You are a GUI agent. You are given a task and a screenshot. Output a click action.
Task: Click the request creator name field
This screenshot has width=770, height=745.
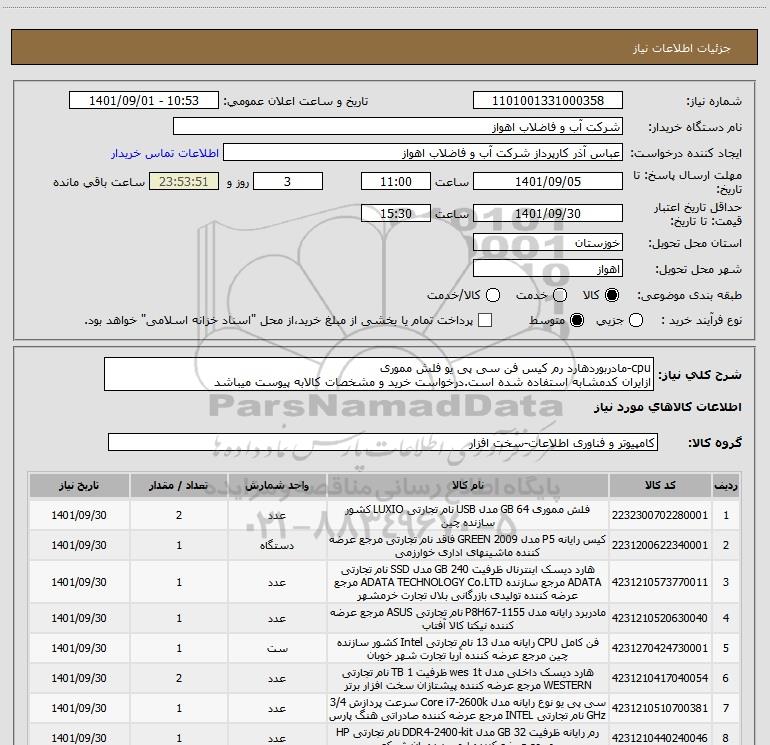tap(423, 153)
